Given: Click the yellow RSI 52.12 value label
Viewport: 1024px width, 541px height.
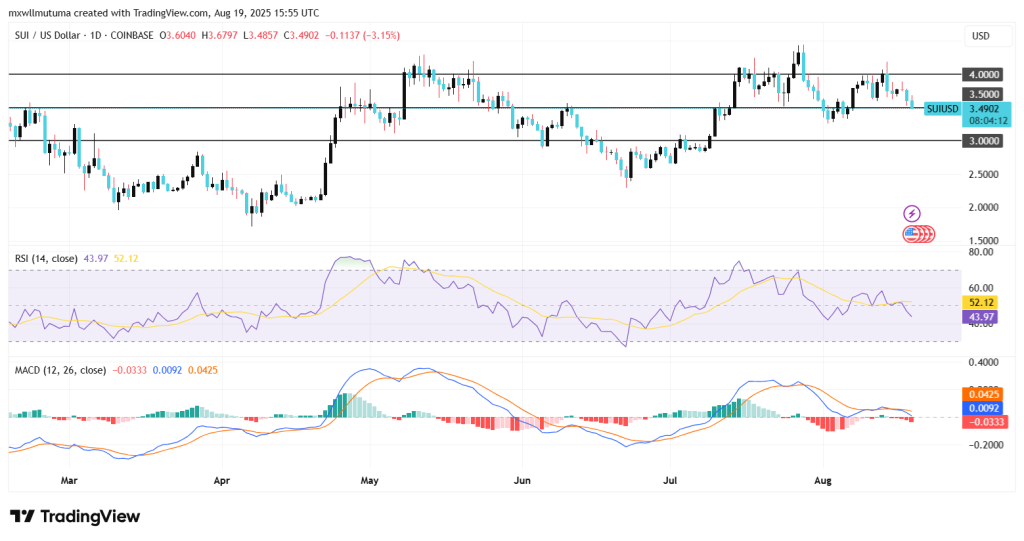Looking at the screenshot, I should (x=980, y=302).
